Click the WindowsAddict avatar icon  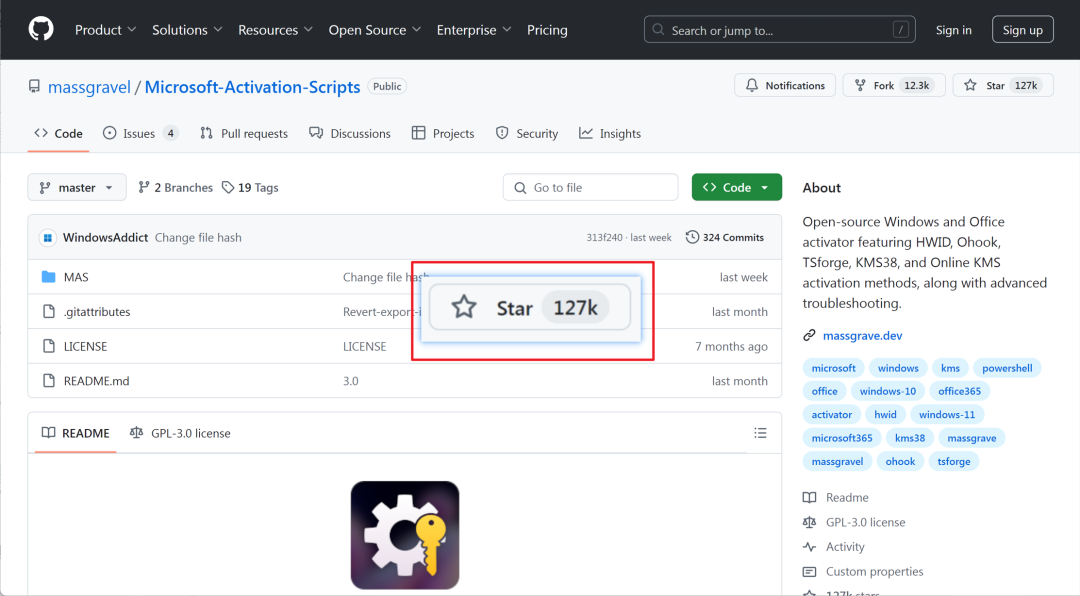(48, 238)
